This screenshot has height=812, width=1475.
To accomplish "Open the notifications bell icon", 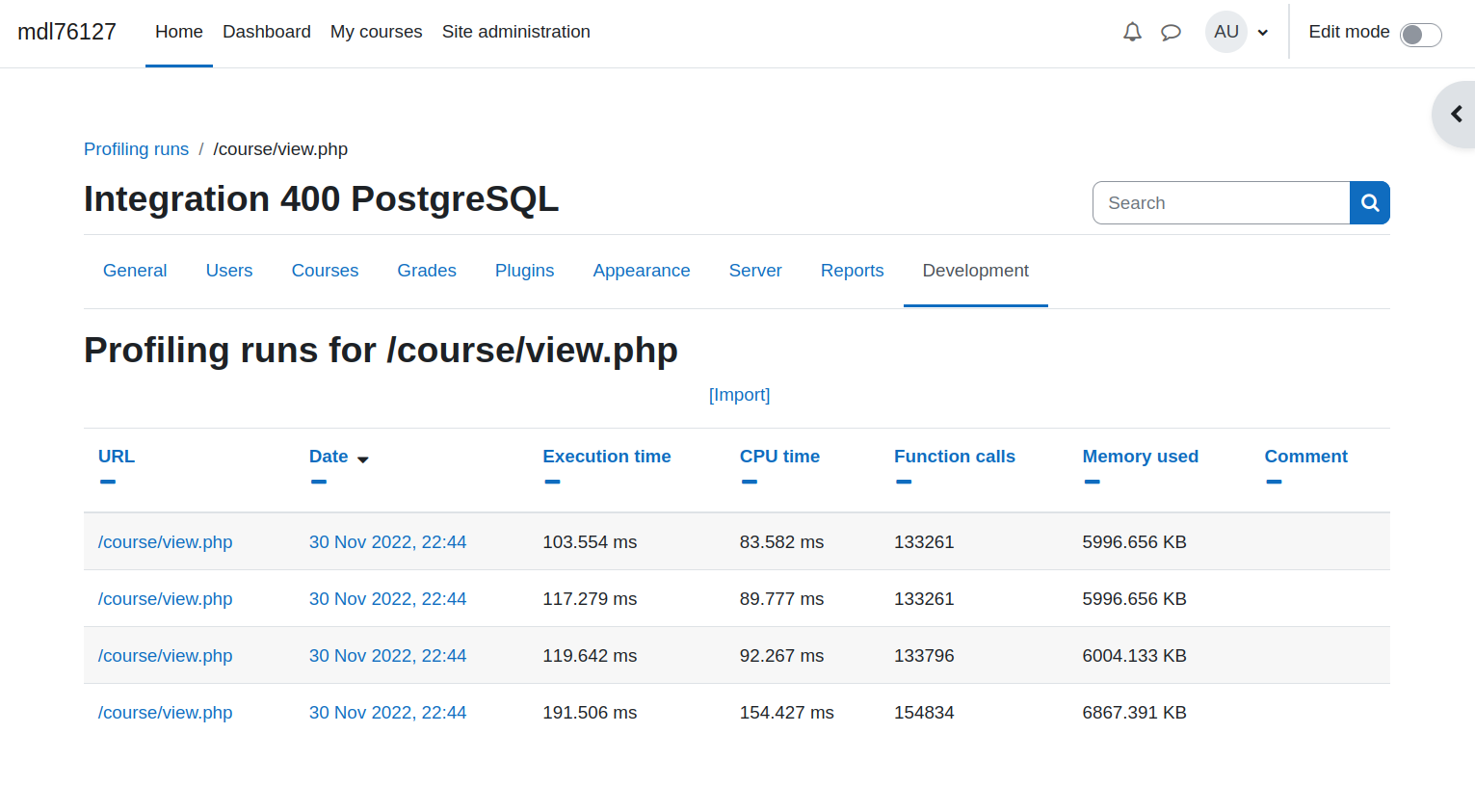I will click(x=1132, y=32).
